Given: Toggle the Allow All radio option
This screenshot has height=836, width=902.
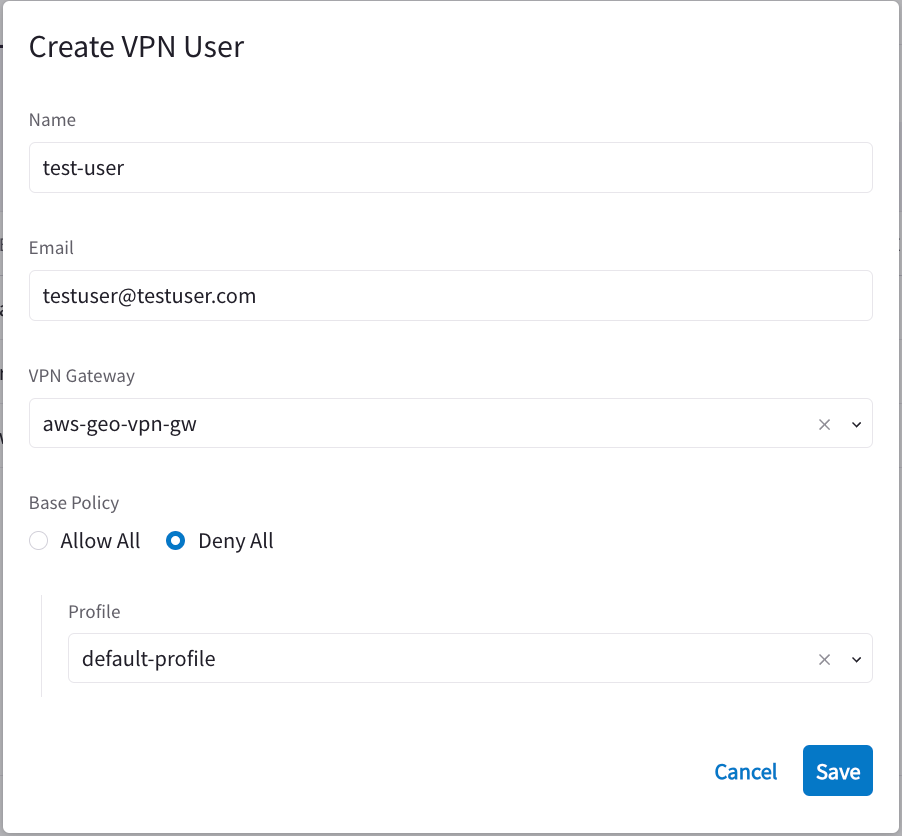Looking at the screenshot, I should [x=38, y=540].
